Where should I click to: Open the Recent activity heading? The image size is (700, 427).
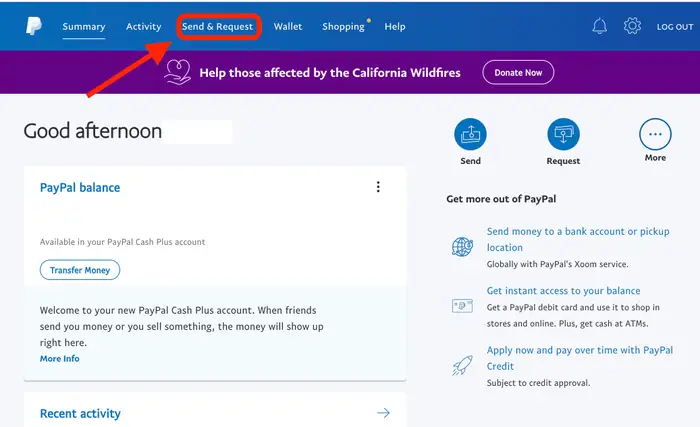[x=80, y=414]
